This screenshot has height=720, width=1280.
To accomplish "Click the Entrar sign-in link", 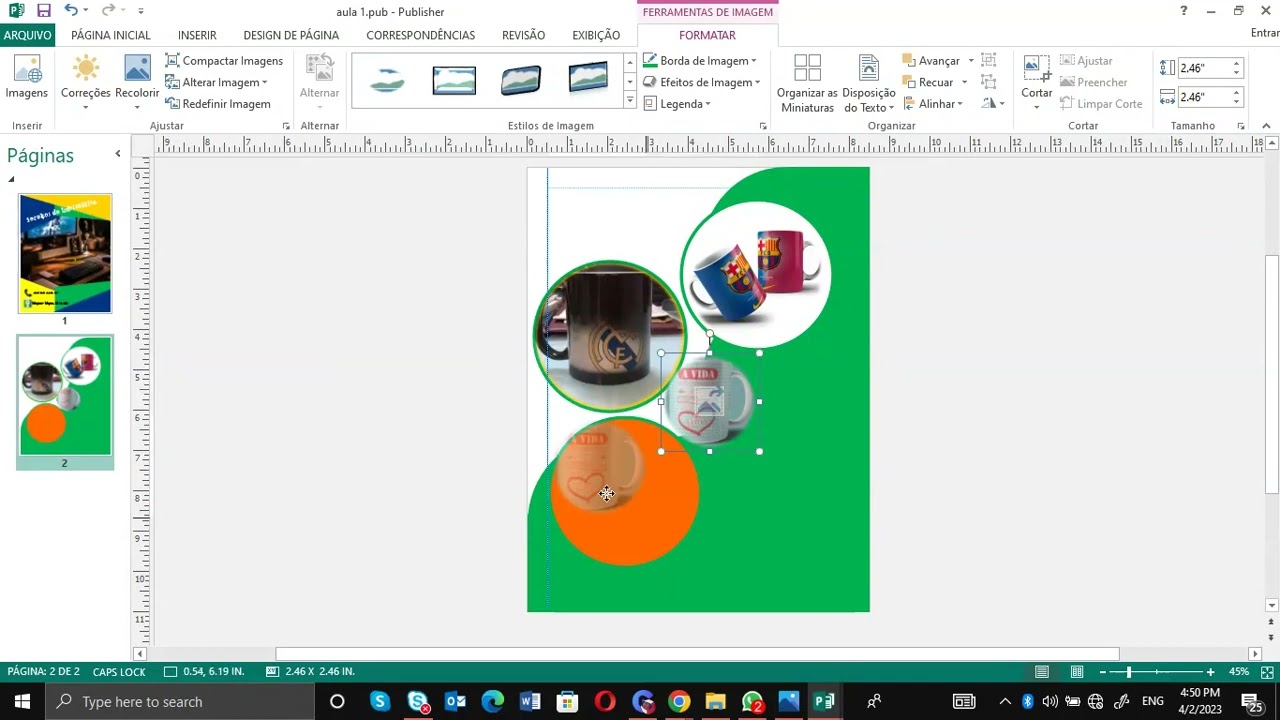I will tap(1264, 33).
